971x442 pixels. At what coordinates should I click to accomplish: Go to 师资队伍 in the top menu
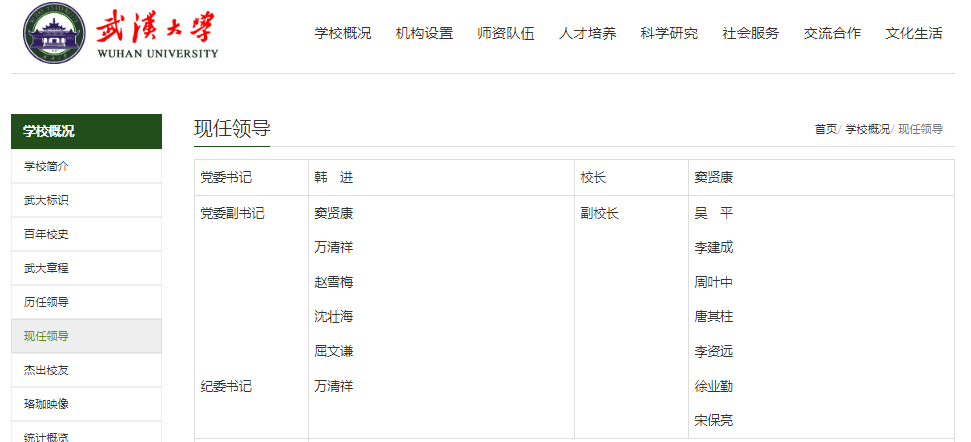[x=506, y=33]
